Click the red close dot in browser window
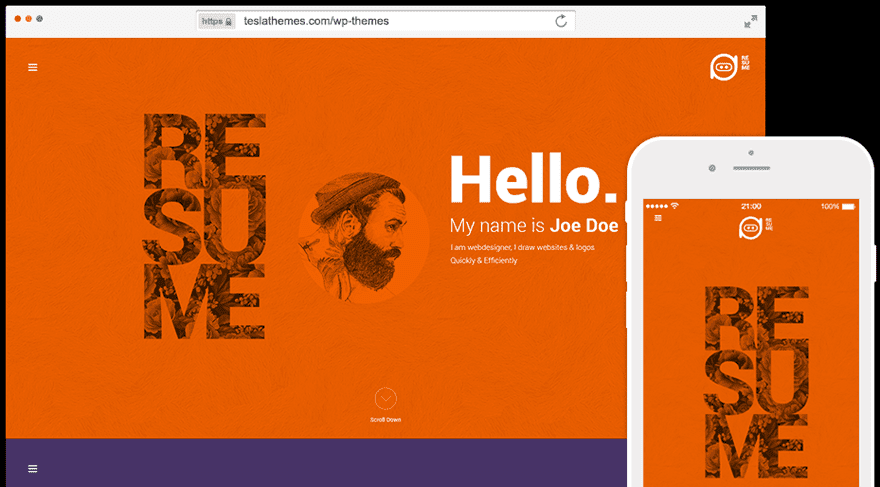Screen dimensions: 880x487 [18, 20]
